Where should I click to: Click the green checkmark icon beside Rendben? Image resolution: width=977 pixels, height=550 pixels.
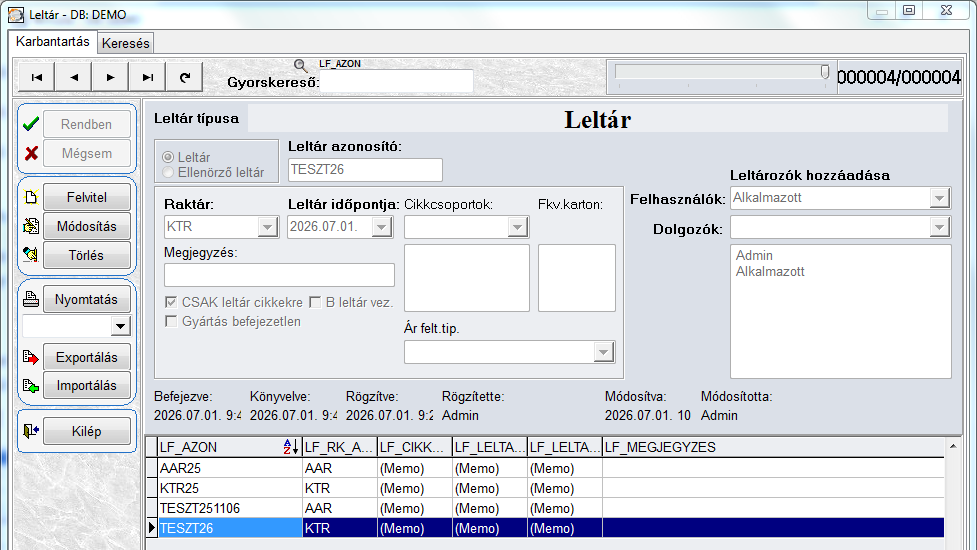31,124
